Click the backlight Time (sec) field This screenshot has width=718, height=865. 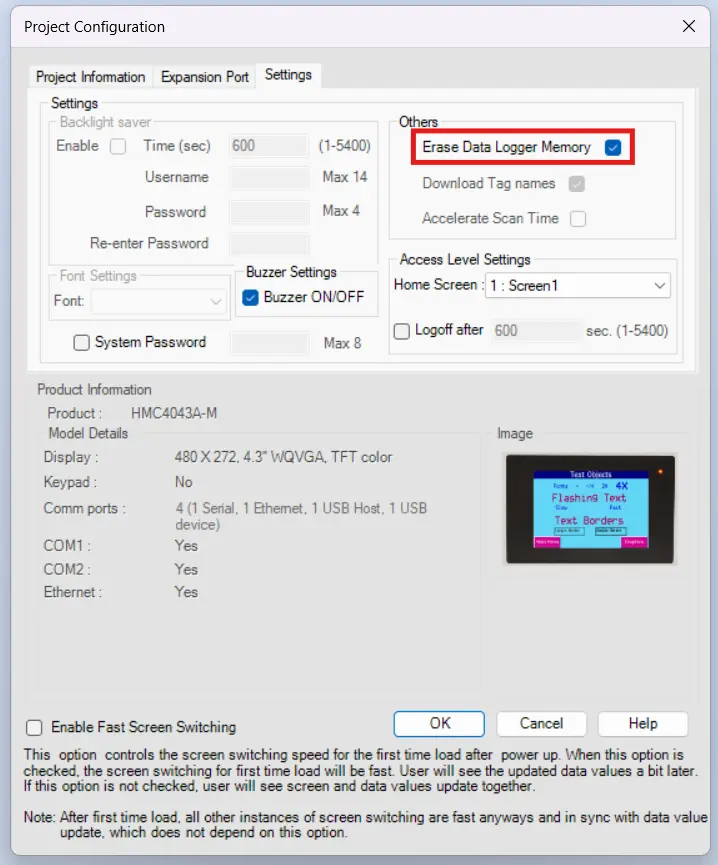[269, 146]
